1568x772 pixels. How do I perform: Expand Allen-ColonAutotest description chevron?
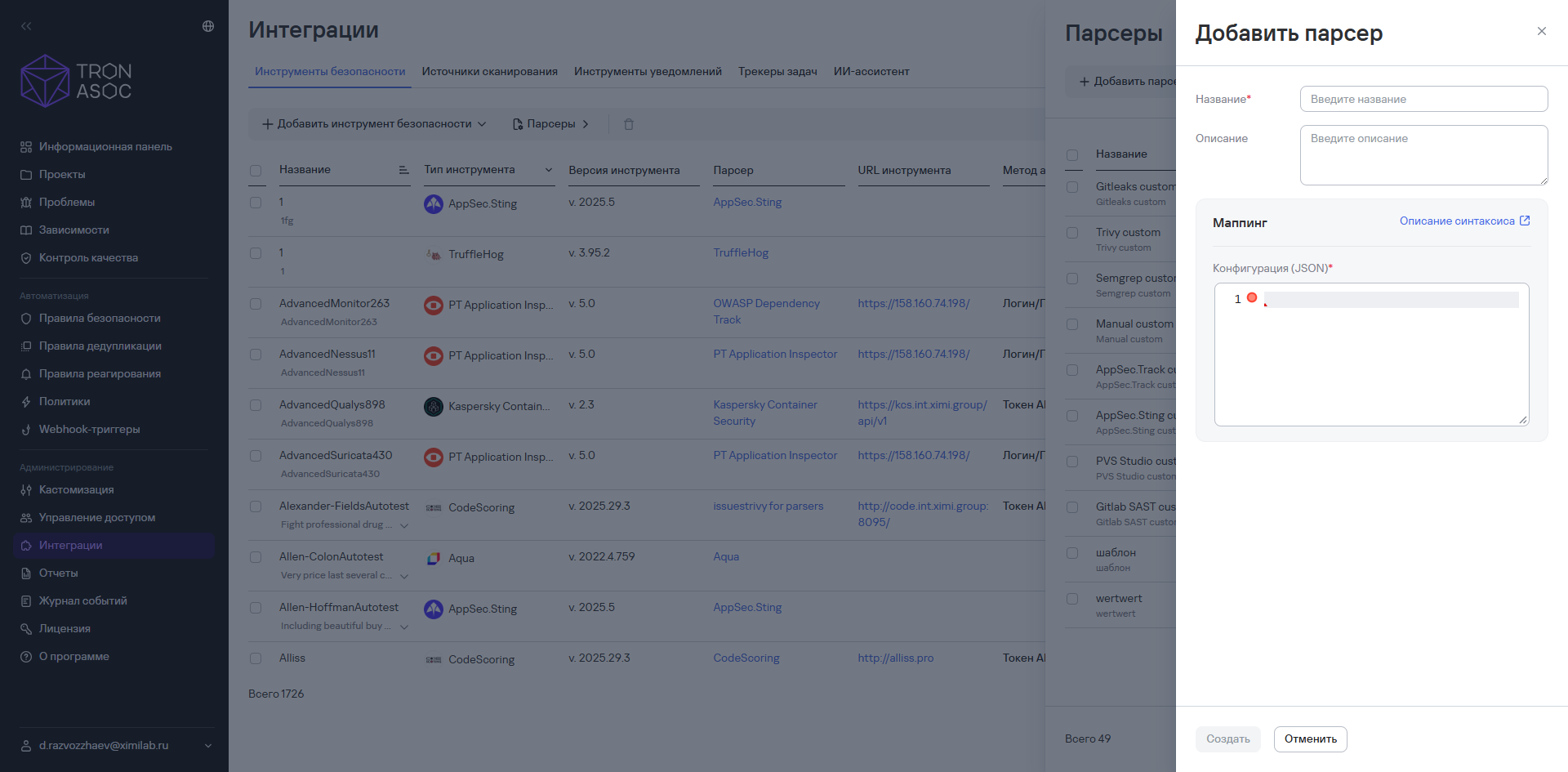pyautogui.click(x=404, y=576)
